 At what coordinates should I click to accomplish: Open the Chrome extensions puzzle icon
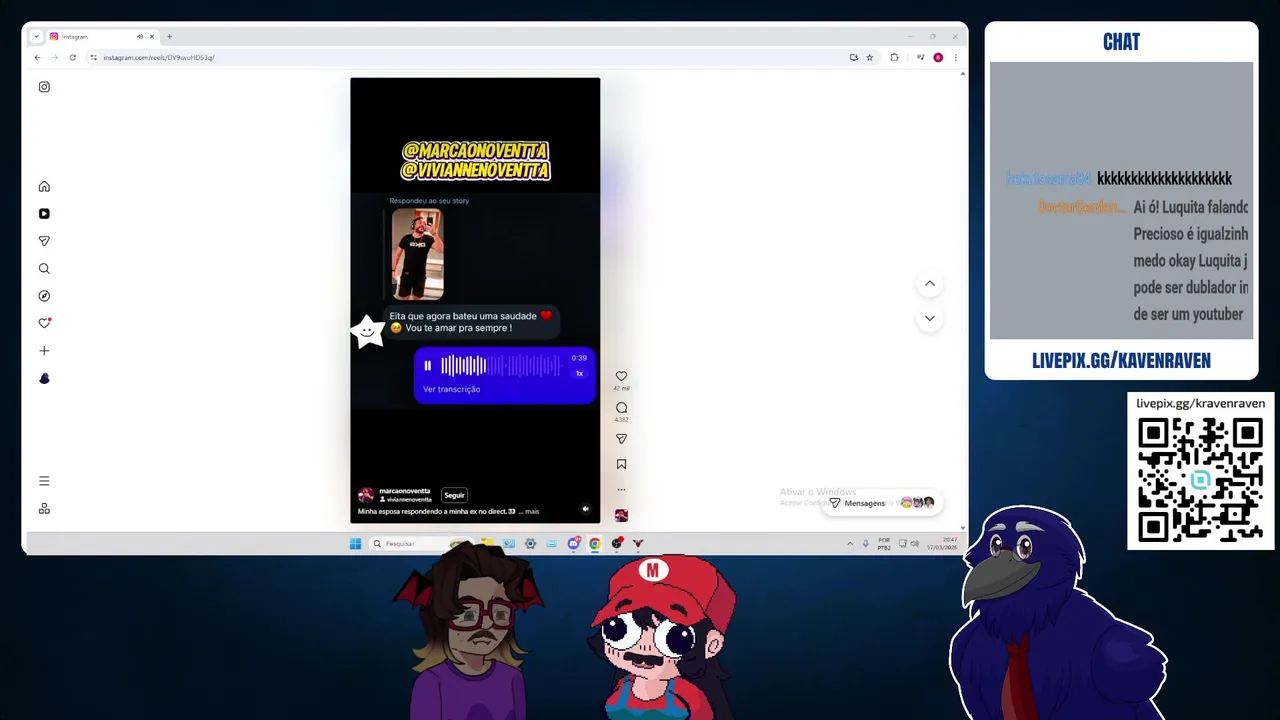pyautogui.click(x=894, y=58)
